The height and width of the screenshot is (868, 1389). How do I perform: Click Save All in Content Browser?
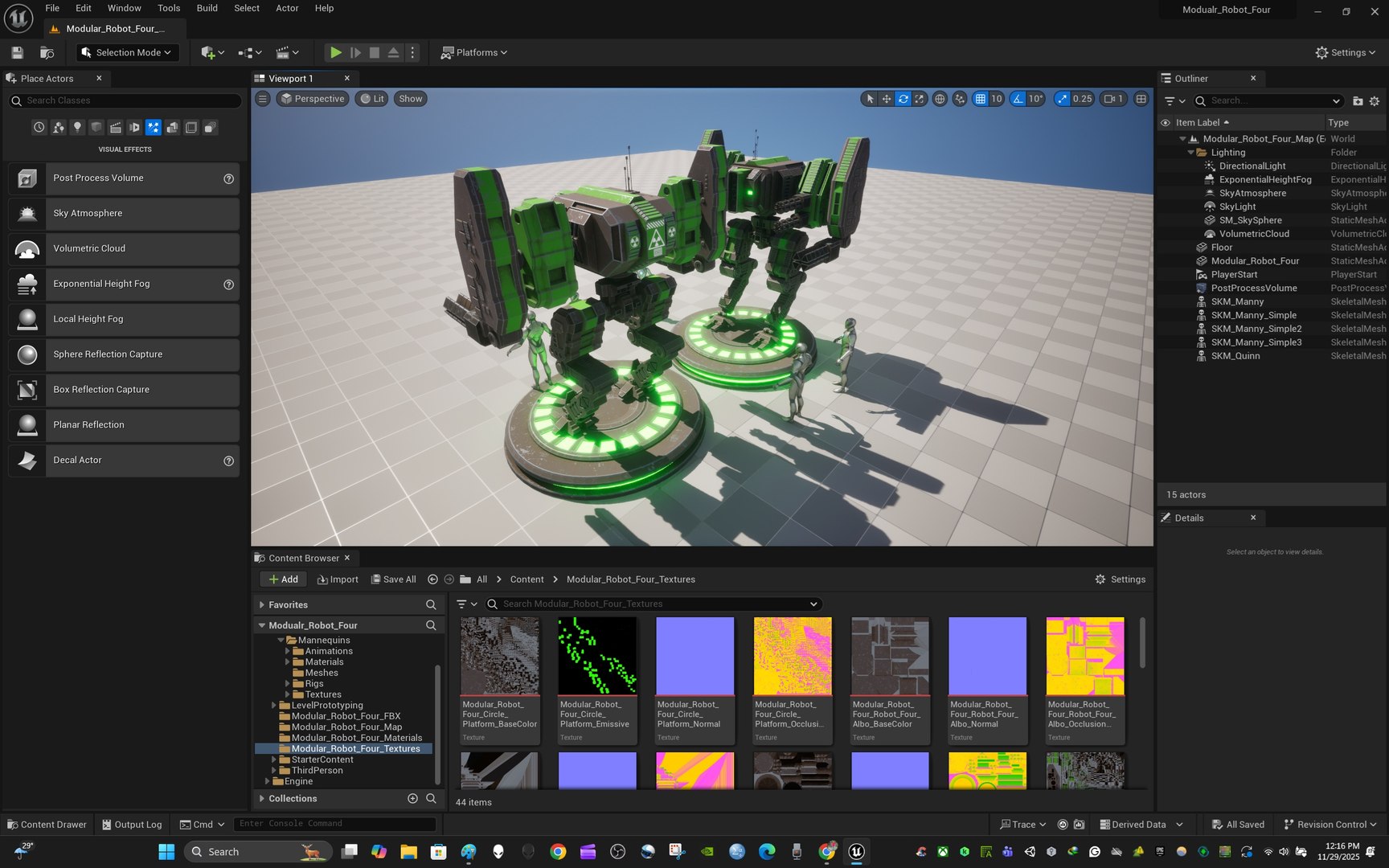(x=394, y=579)
